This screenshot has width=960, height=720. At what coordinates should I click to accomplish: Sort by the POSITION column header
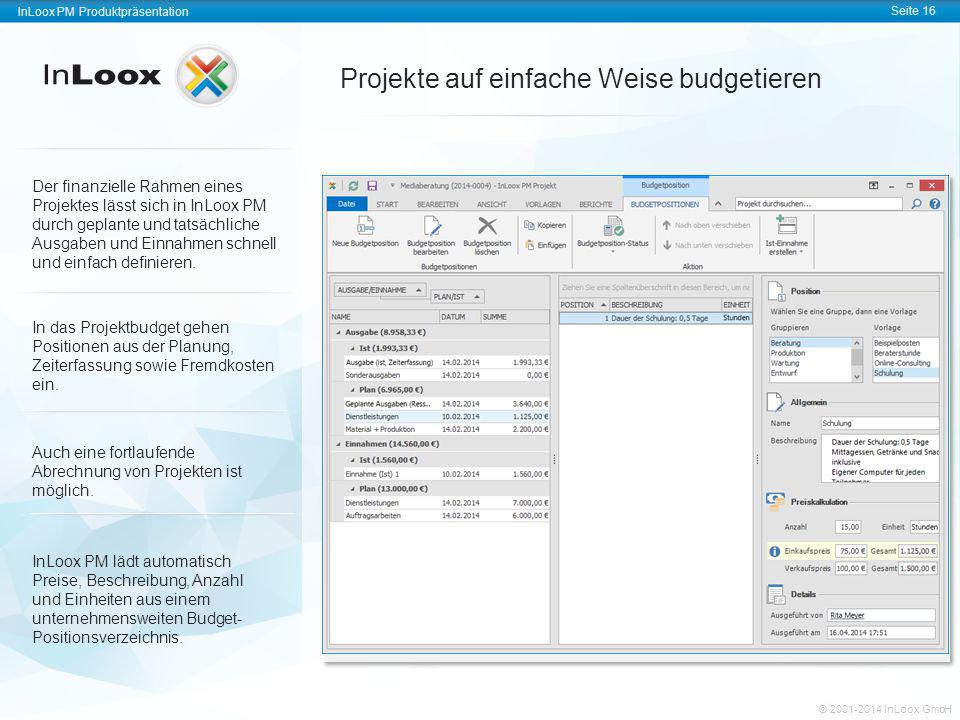point(584,305)
